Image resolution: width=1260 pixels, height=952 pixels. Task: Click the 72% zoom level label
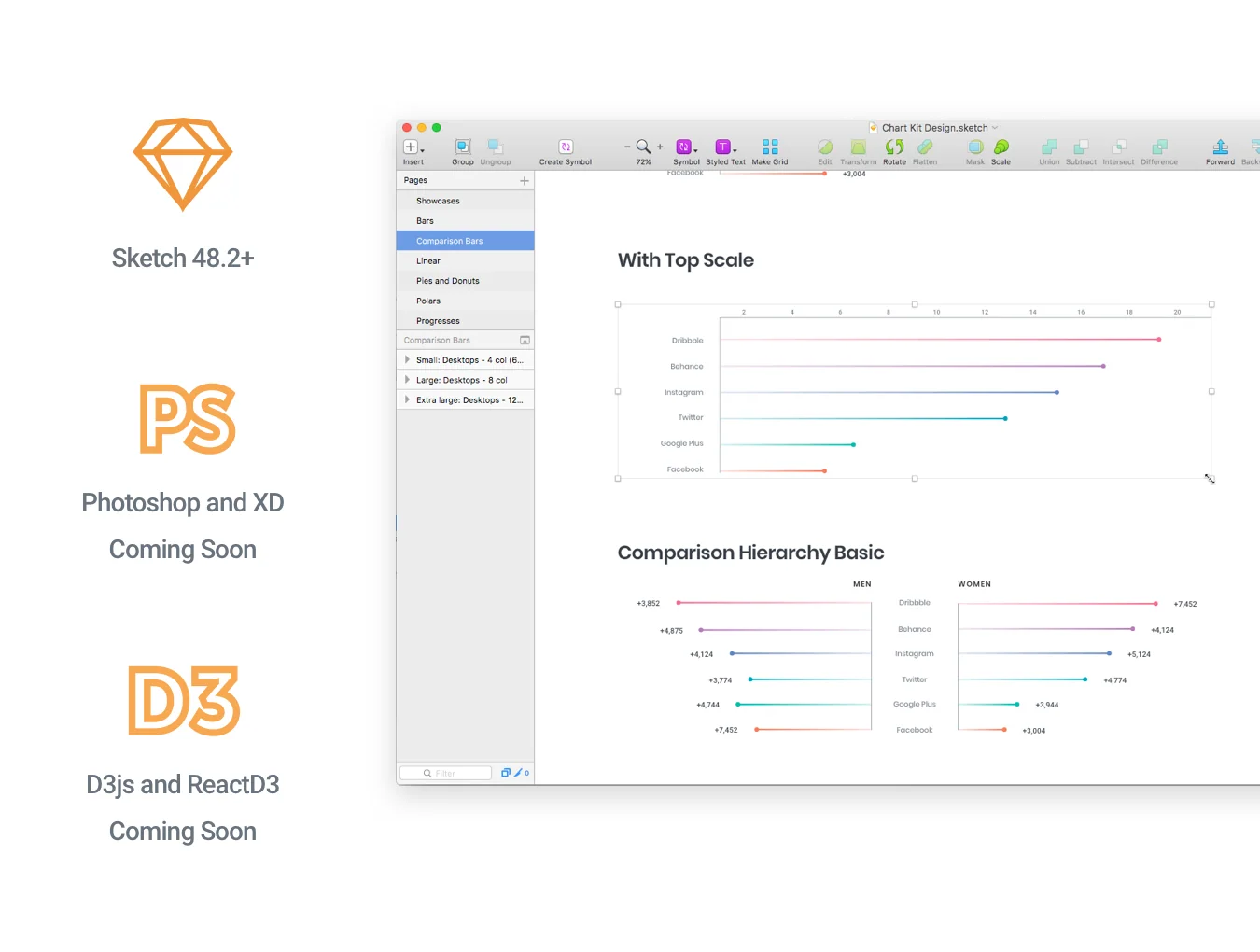point(644,162)
